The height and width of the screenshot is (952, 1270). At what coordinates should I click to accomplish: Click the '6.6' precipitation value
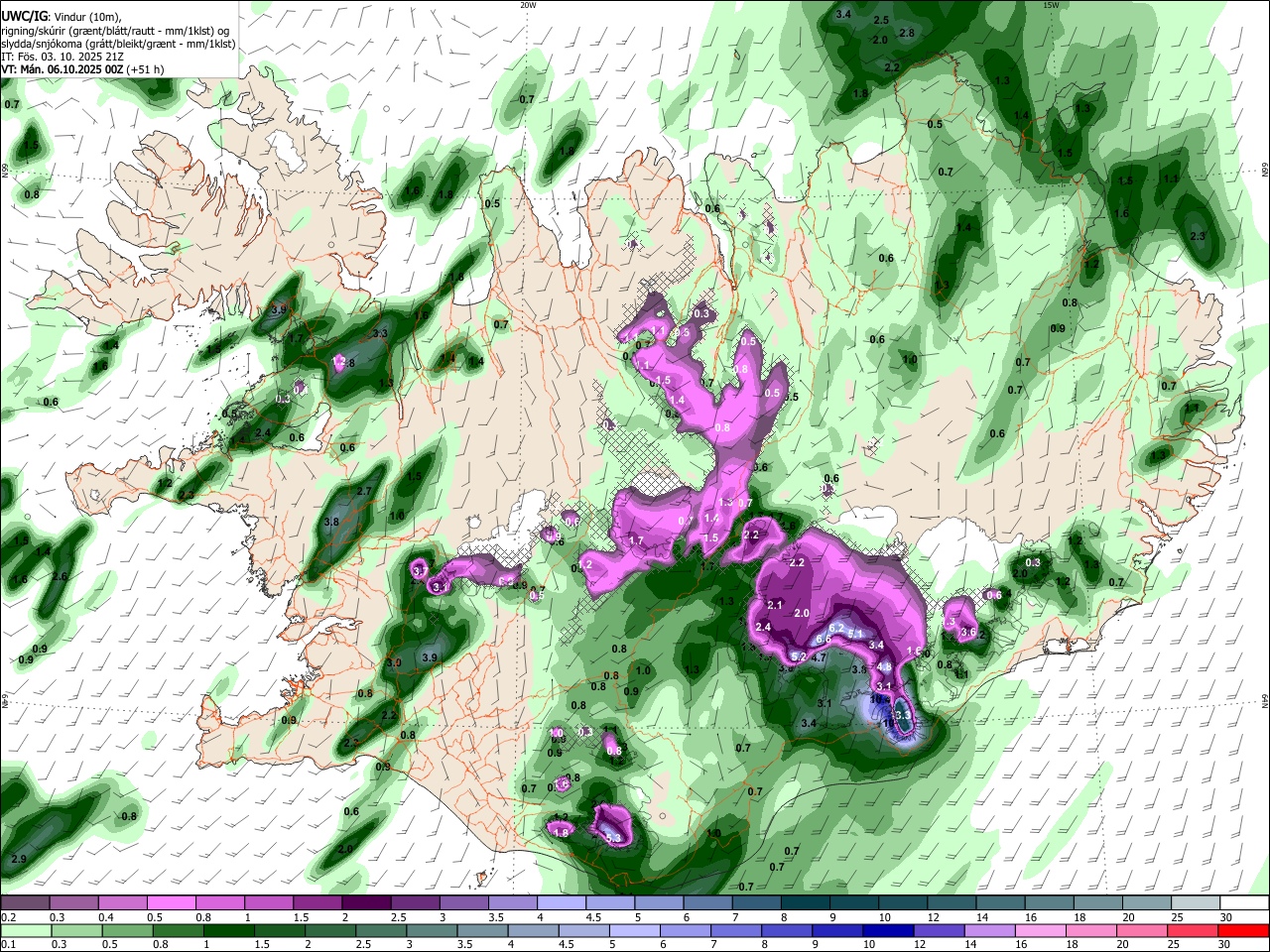click(x=823, y=640)
